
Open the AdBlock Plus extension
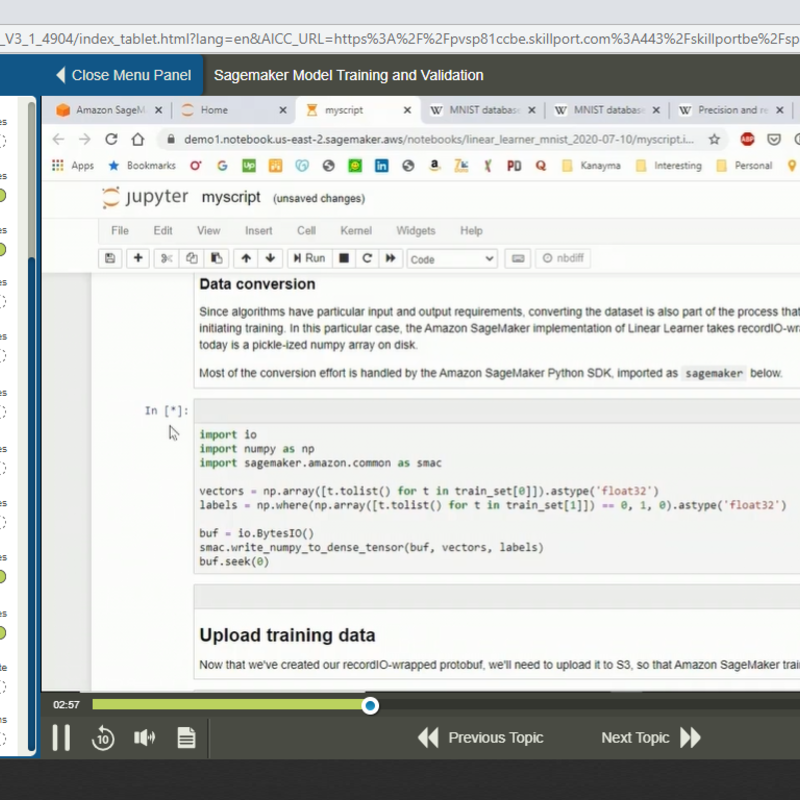(x=747, y=139)
